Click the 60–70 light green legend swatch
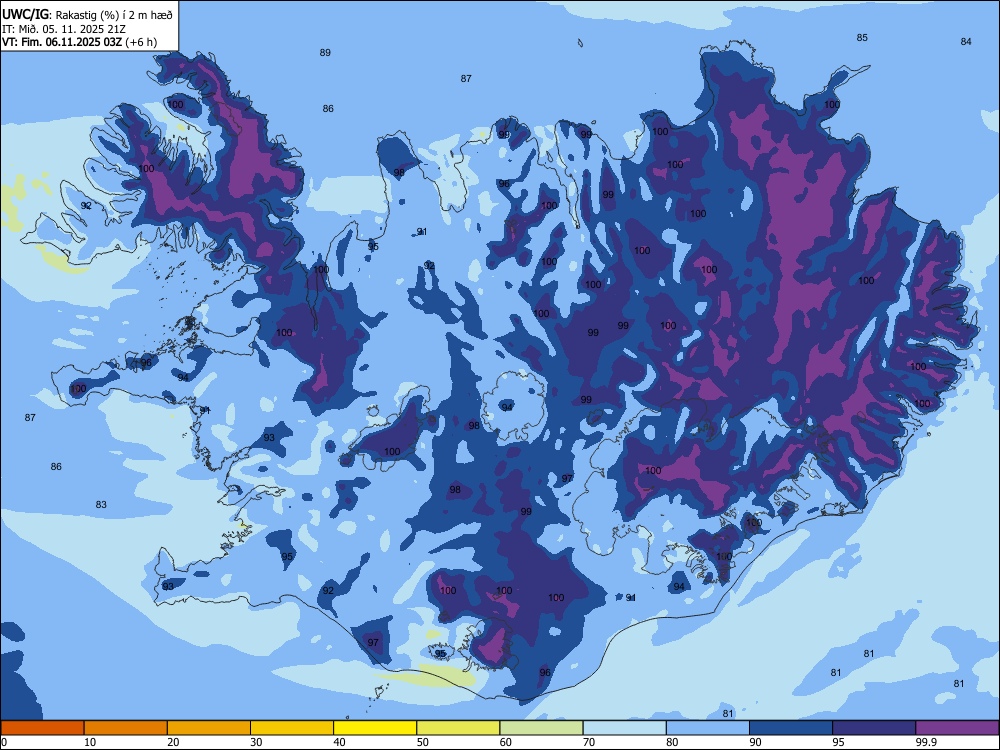 coord(541,728)
